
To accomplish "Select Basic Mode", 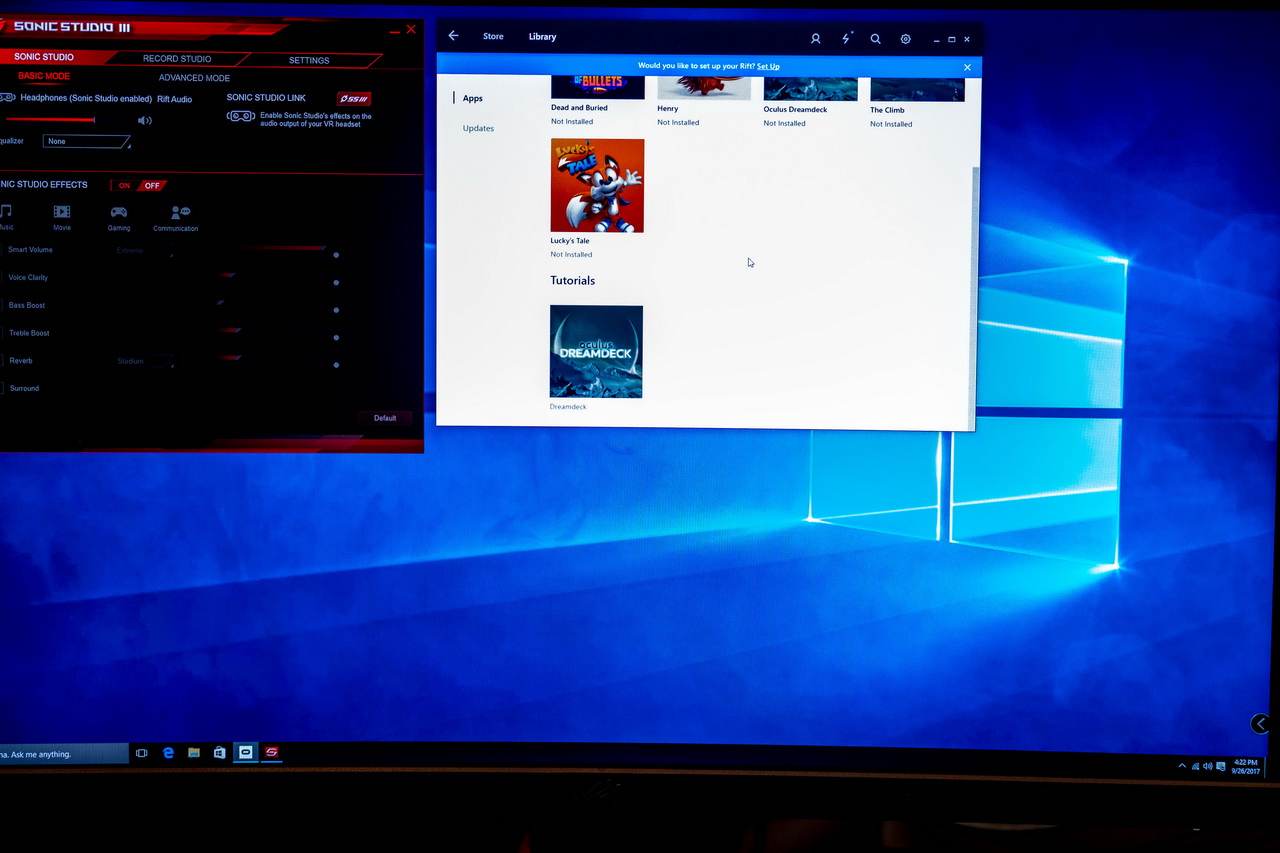I will tap(44, 76).
